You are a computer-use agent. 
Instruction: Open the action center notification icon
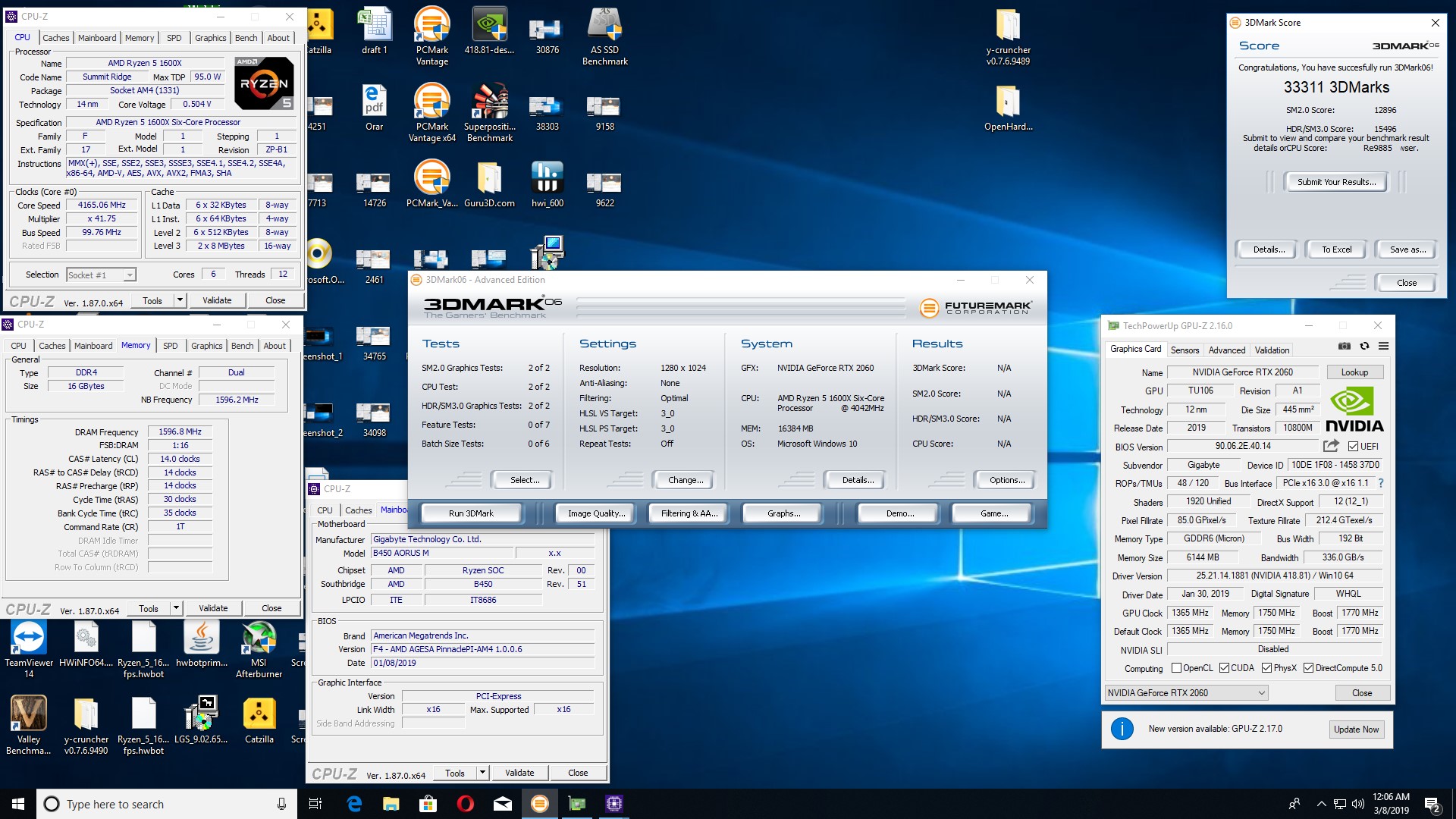tap(1432, 804)
